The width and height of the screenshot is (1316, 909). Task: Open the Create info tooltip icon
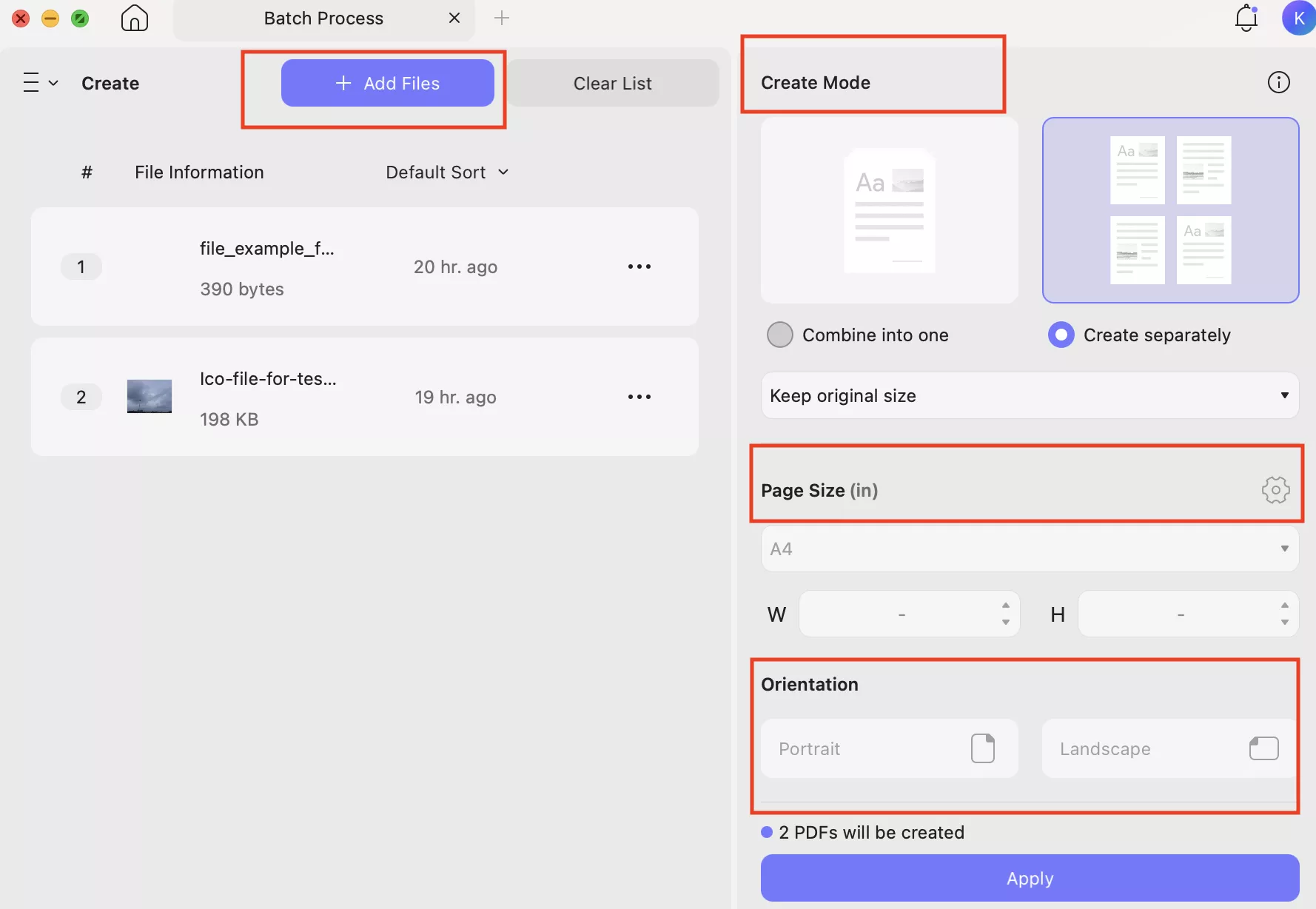tap(1279, 82)
